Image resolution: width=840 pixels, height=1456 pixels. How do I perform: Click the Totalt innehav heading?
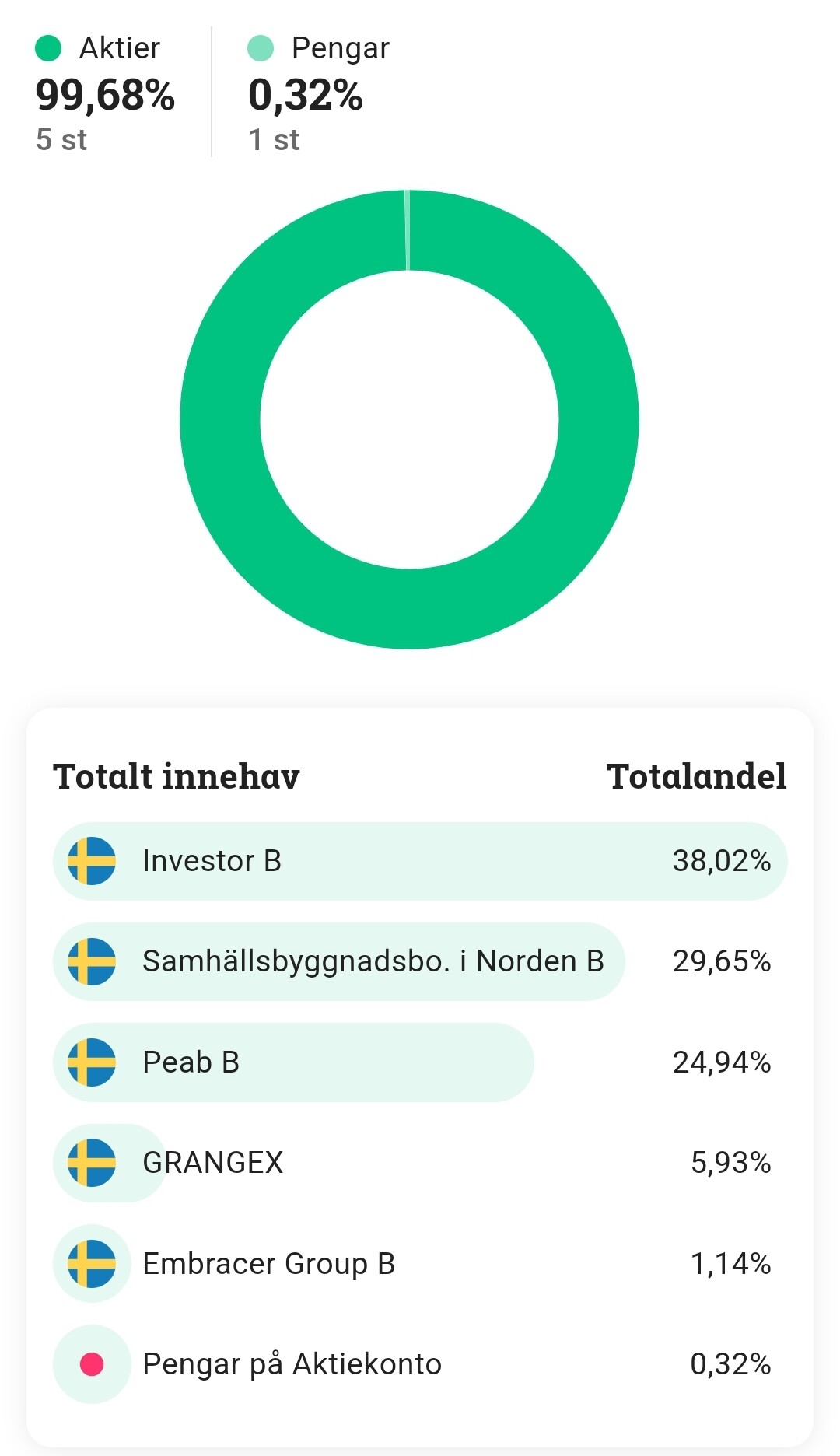tap(177, 776)
